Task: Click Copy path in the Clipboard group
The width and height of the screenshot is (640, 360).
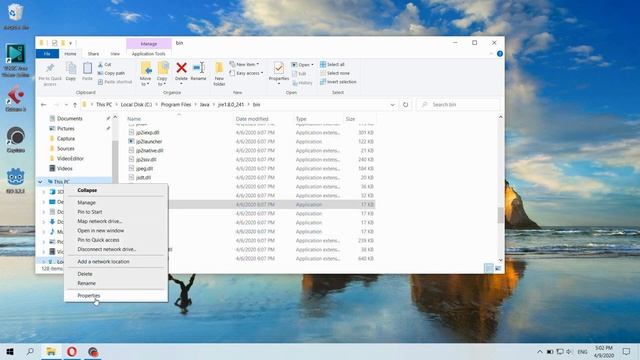Action: (111, 73)
